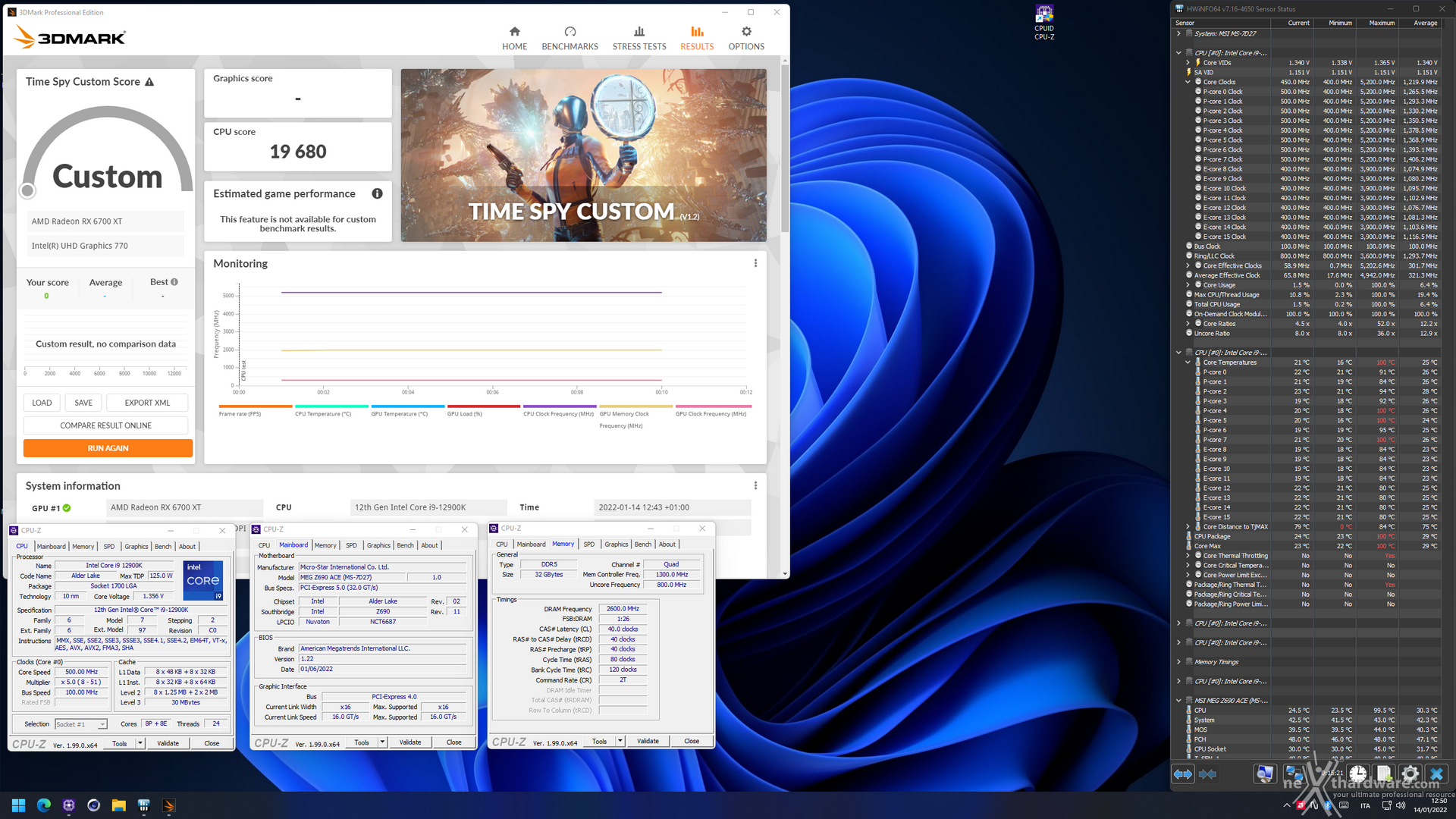Screen dimensions: 1456x819
Task: Click the info icon next to Best
Action: pyautogui.click(x=174, y=282)
